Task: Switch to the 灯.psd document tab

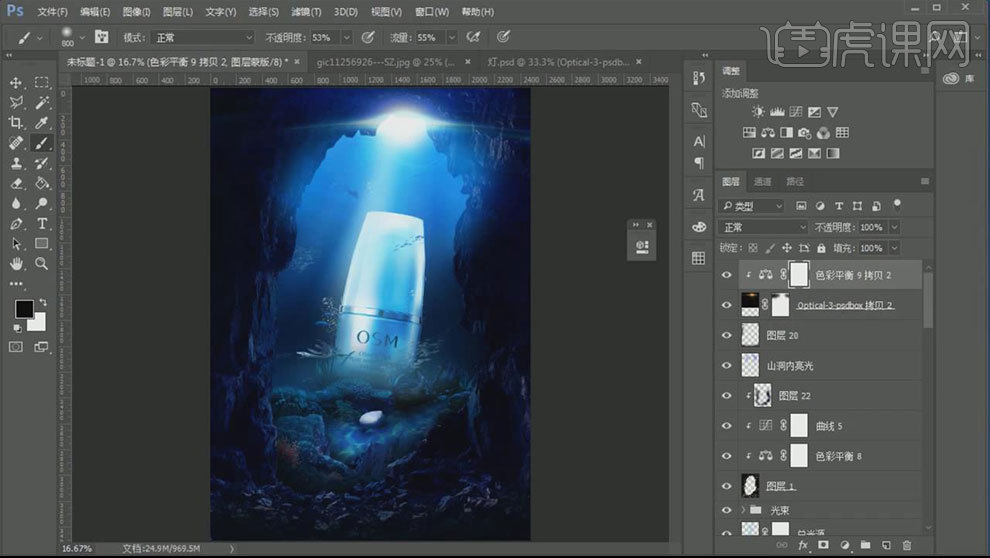Action: click(546, 62)
